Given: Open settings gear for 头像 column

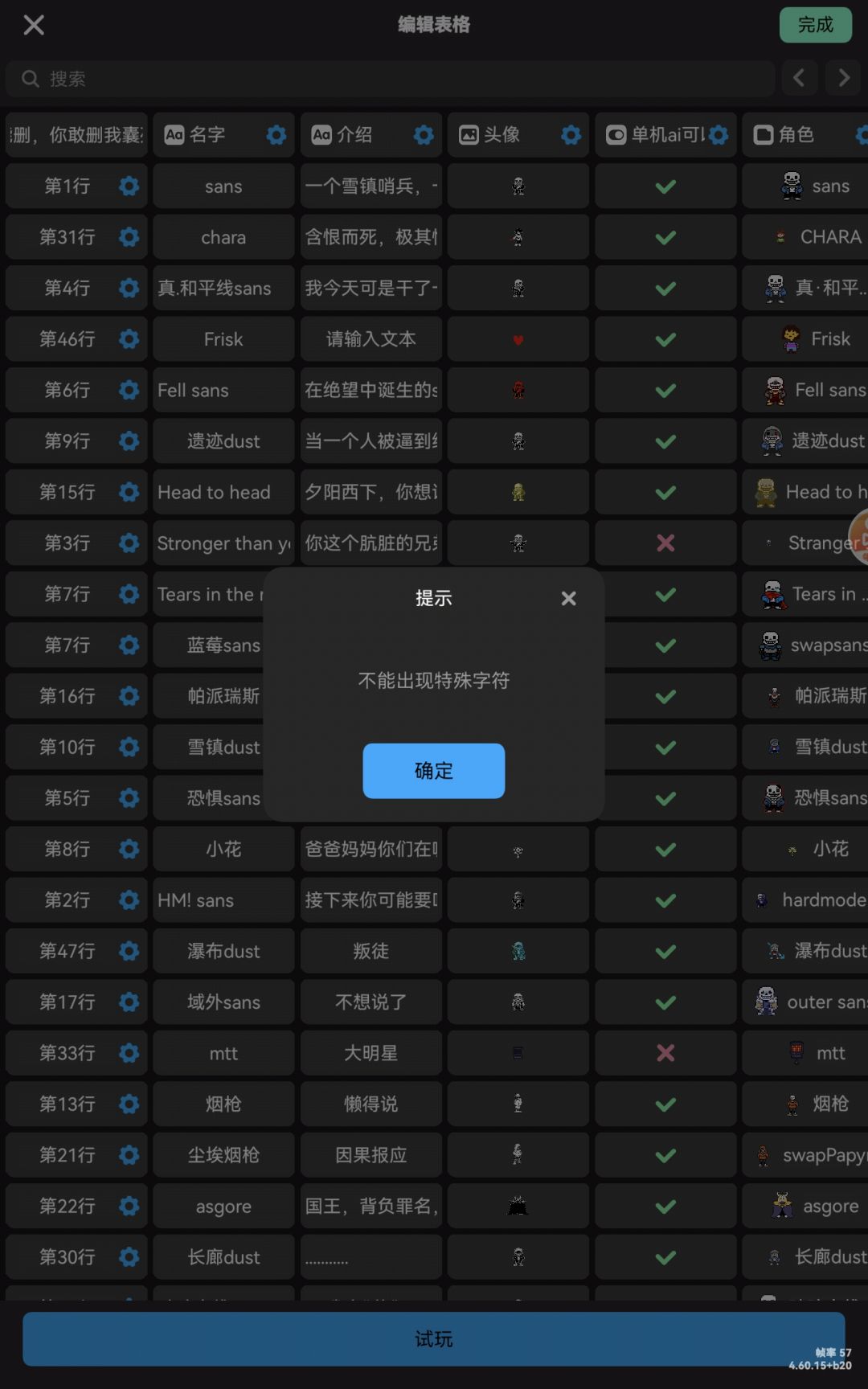Looking at the screenshot, I should coord(571,135).
